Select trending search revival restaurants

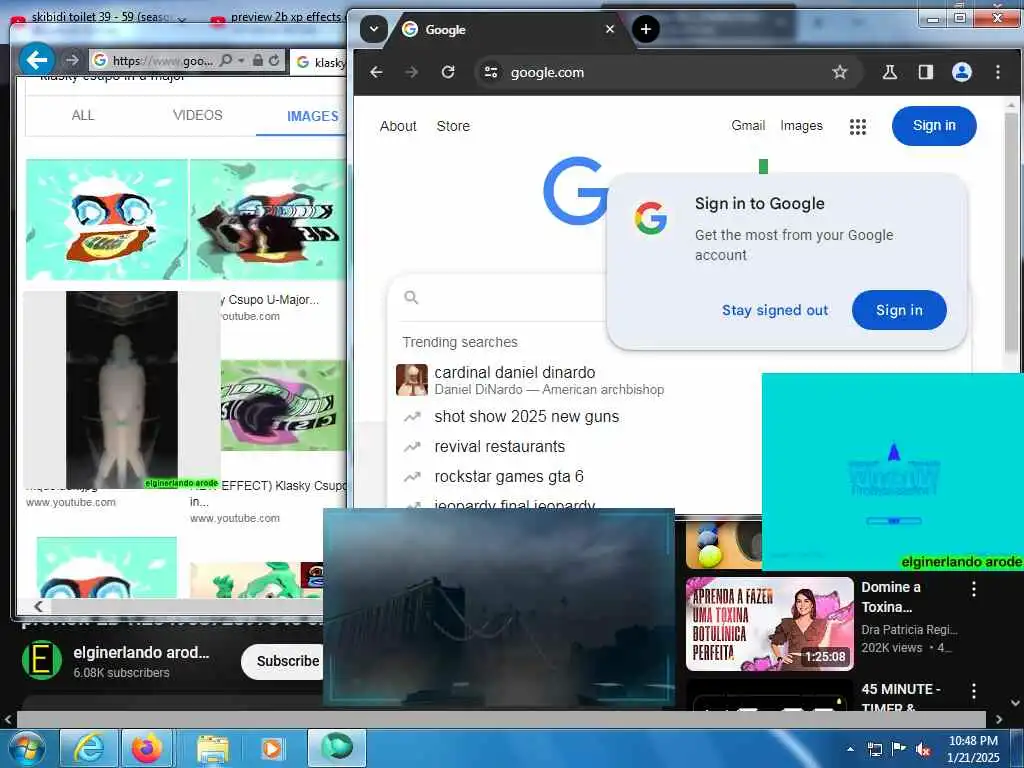(x=500, y=447)
